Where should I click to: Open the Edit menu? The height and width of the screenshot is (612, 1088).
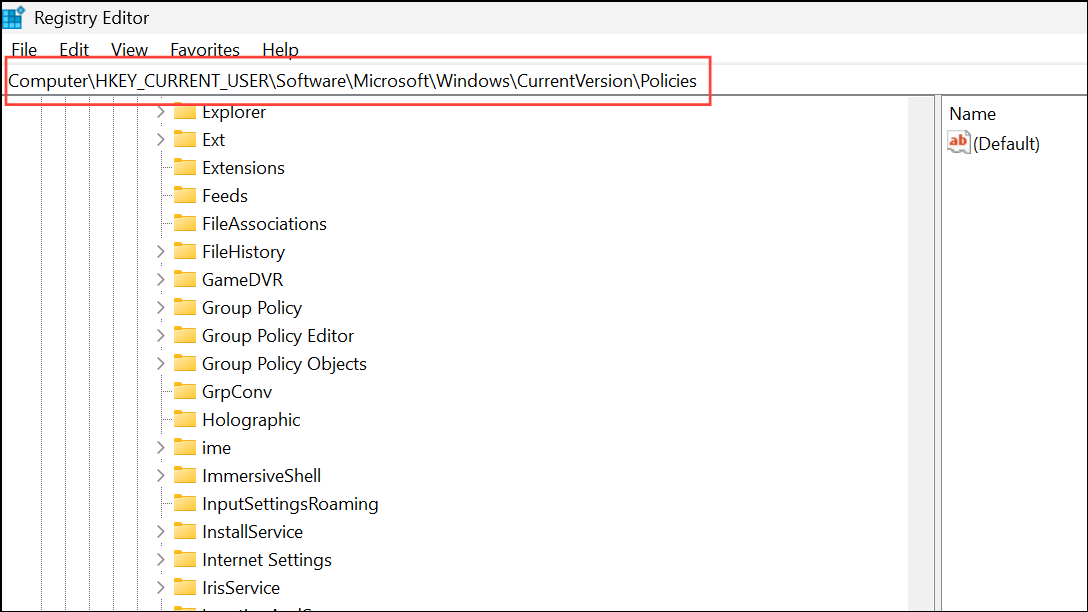coord(73,49)
